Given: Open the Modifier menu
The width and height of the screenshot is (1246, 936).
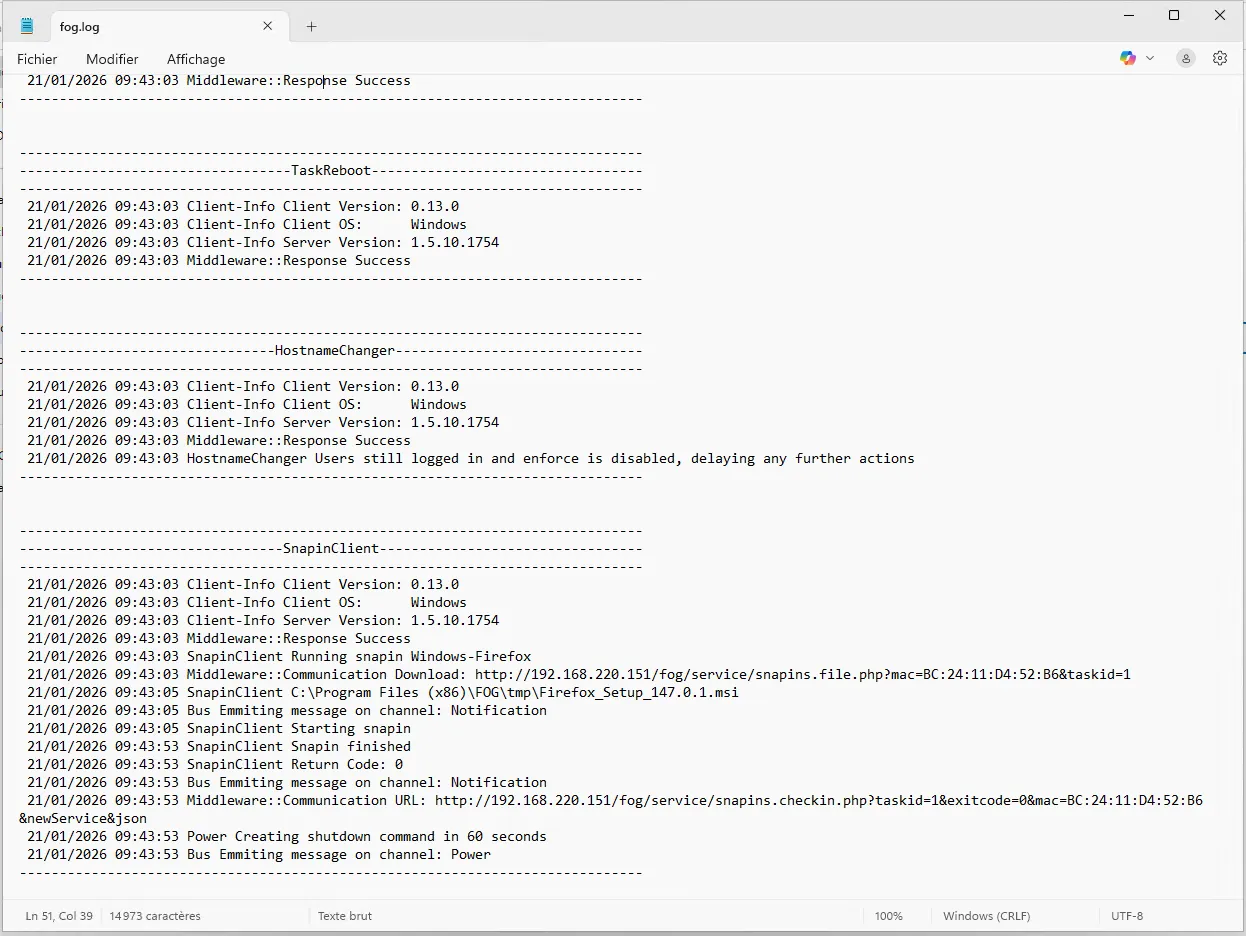Looking at the screenshot, I should (x=112, y=59).
